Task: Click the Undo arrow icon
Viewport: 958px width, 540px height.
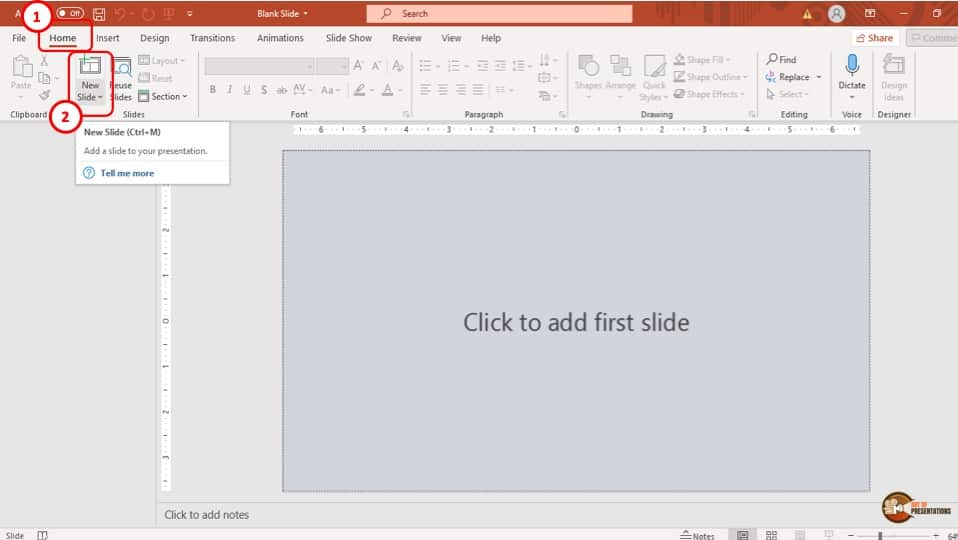Action: click(x=120, y=13)
